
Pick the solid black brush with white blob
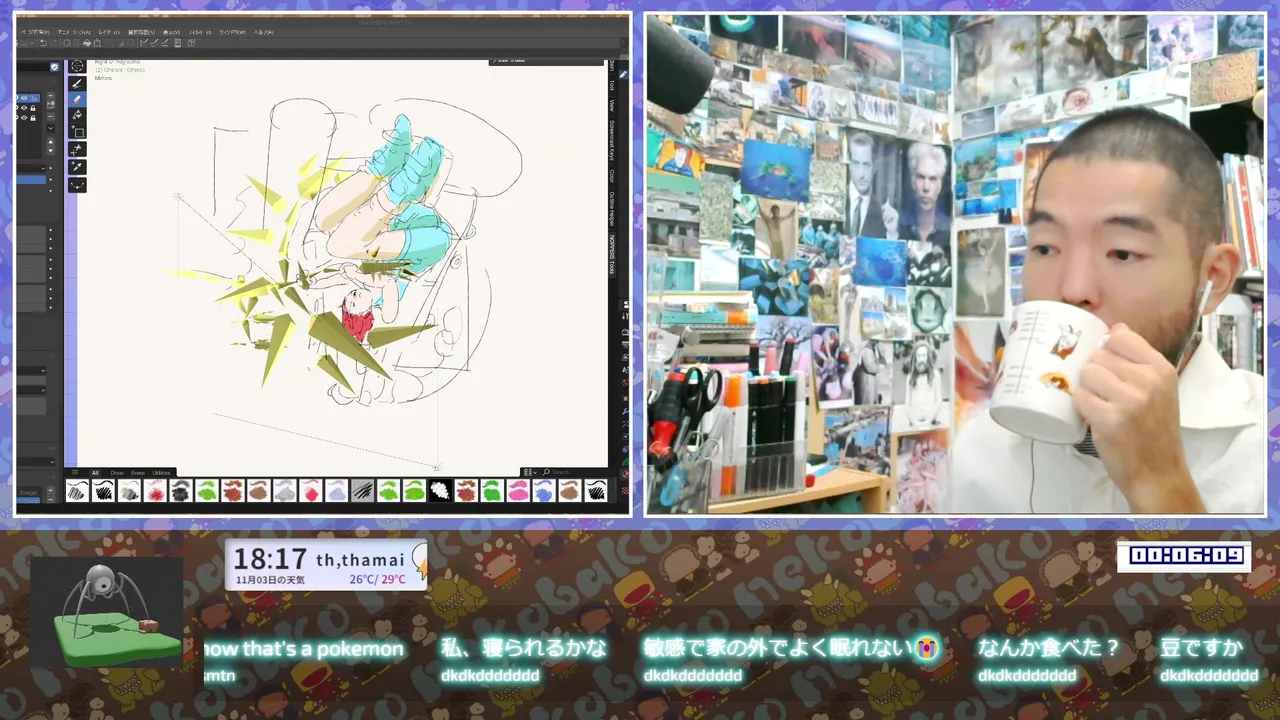[x=440, y=490]
